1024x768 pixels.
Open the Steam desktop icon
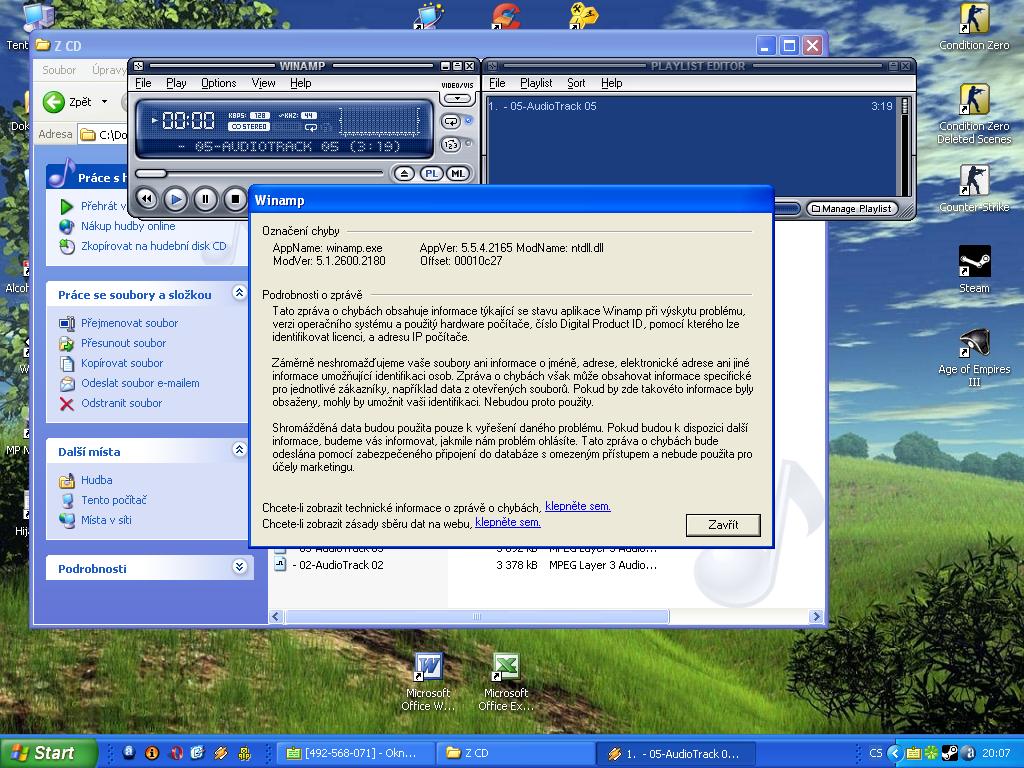pyautogui.click(x=974, y=269)
